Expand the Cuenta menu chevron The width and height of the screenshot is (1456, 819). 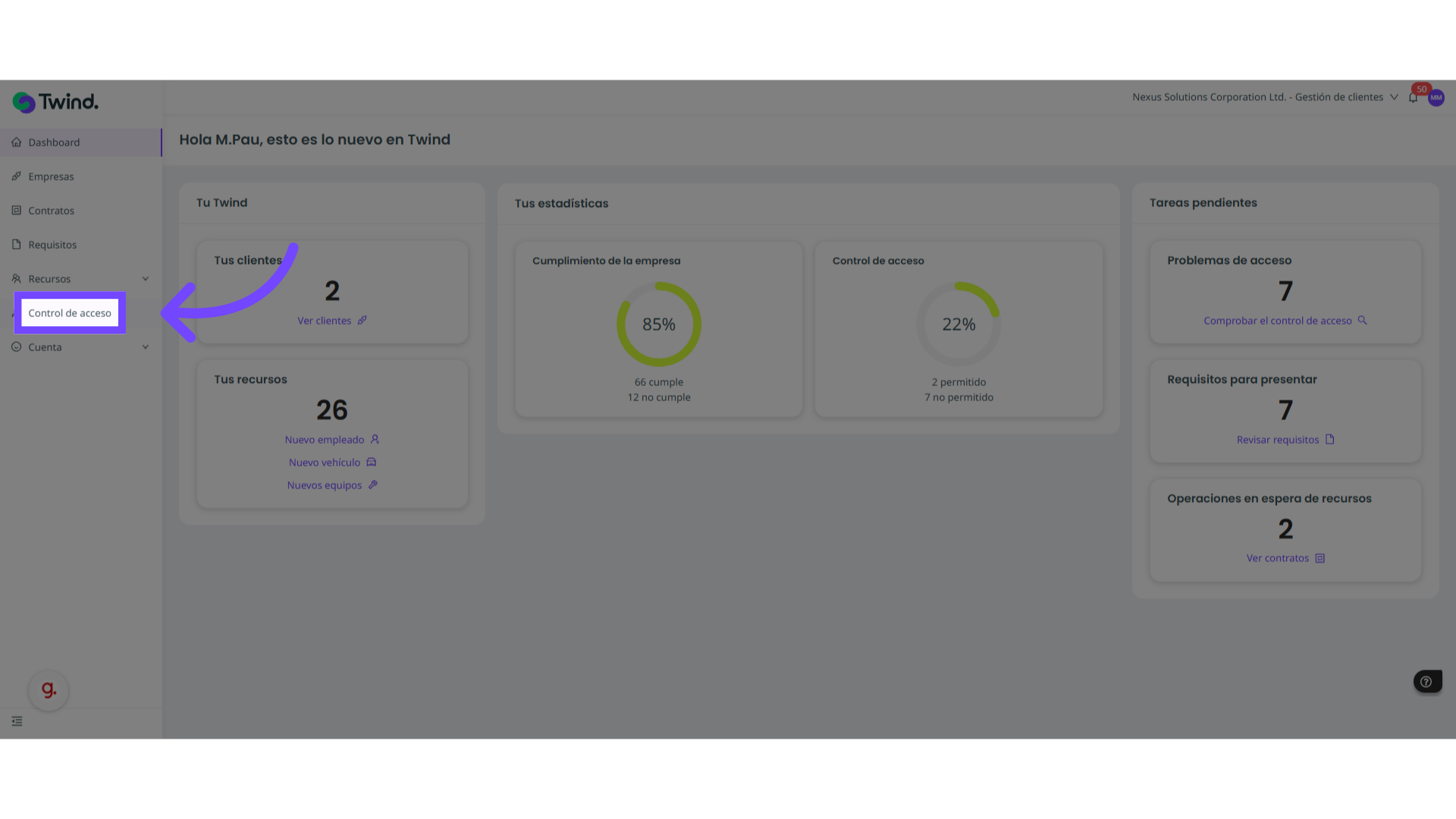[x=146, y=347]
